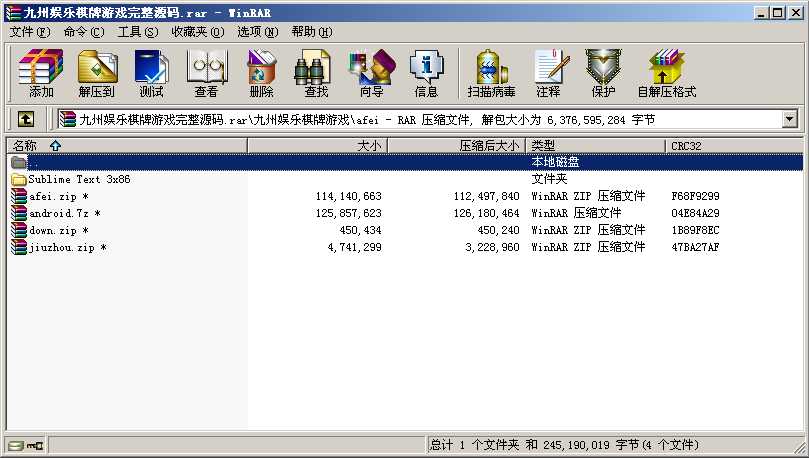Click packed size 3,228,960
809x458 pixels.
tap(492, 248)
